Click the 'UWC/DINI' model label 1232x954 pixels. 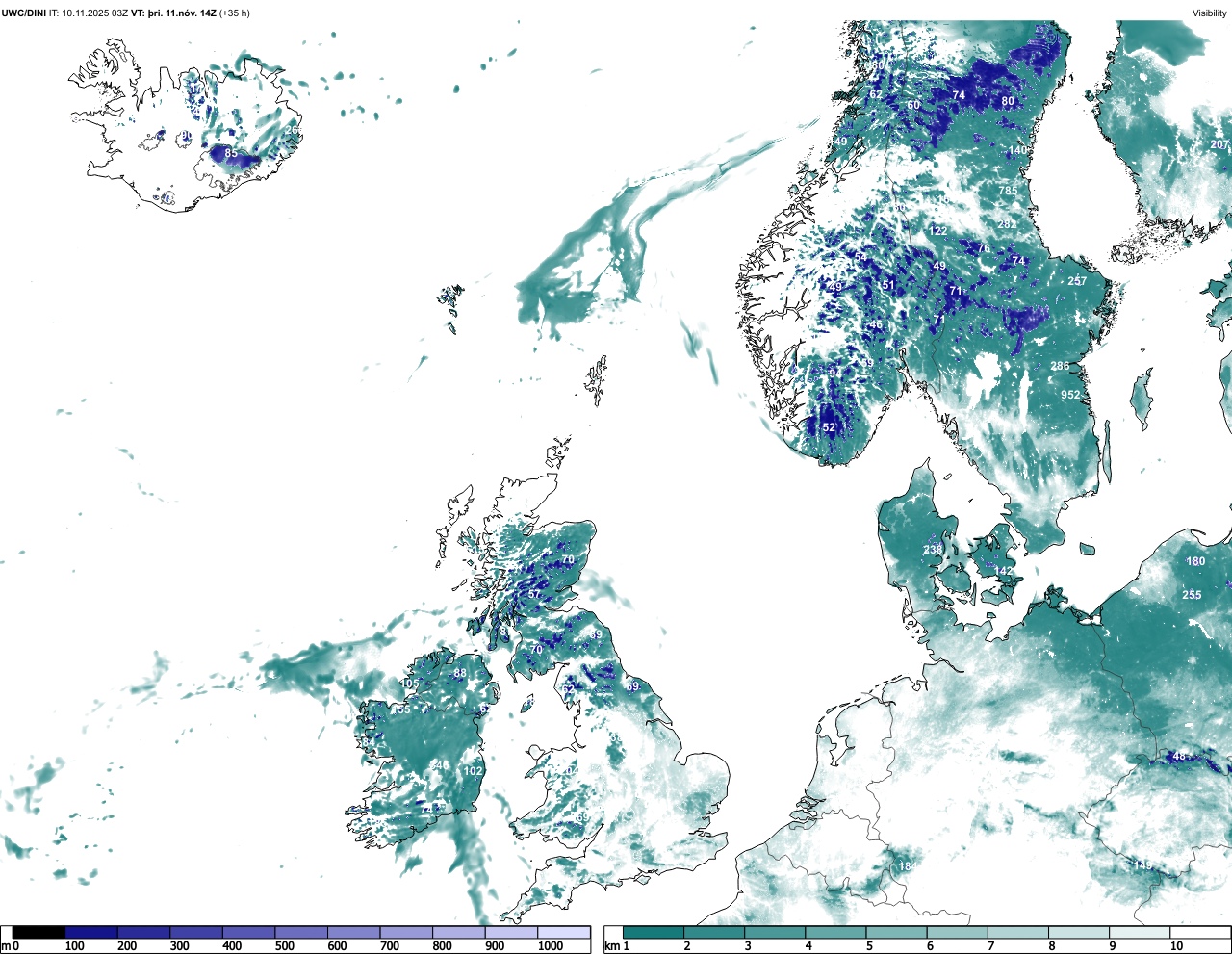(24, 13)
